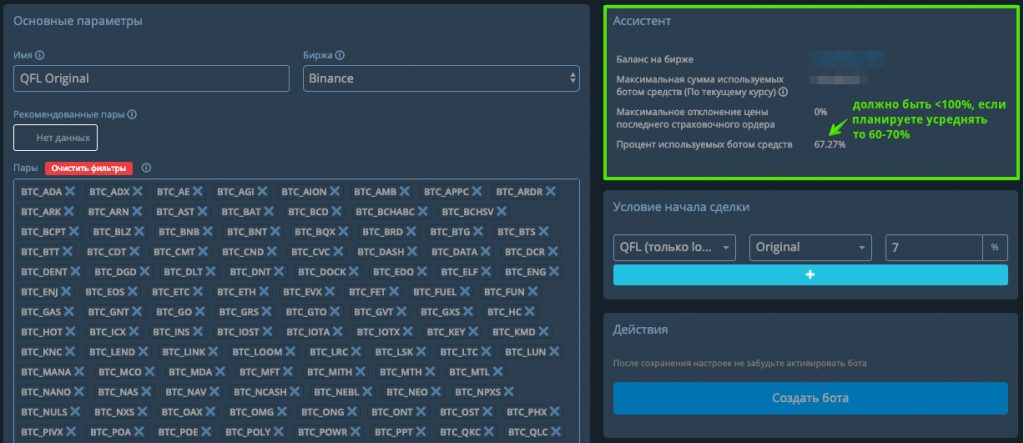Click the BTC_CVC pair label

coord(310,252)
